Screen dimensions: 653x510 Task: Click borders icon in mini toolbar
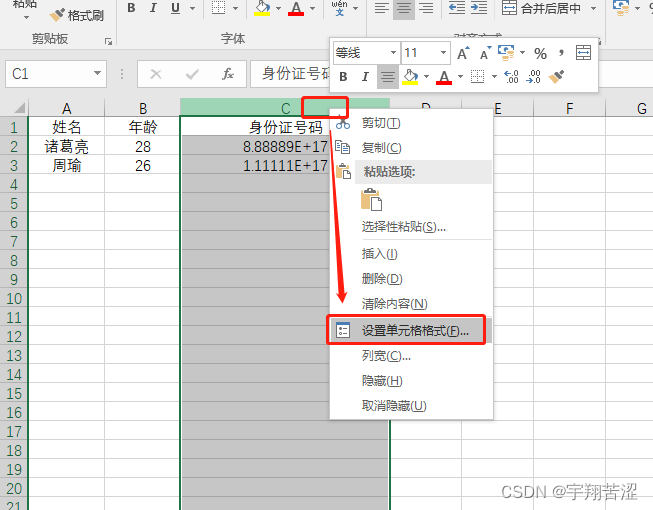point(477,77)
